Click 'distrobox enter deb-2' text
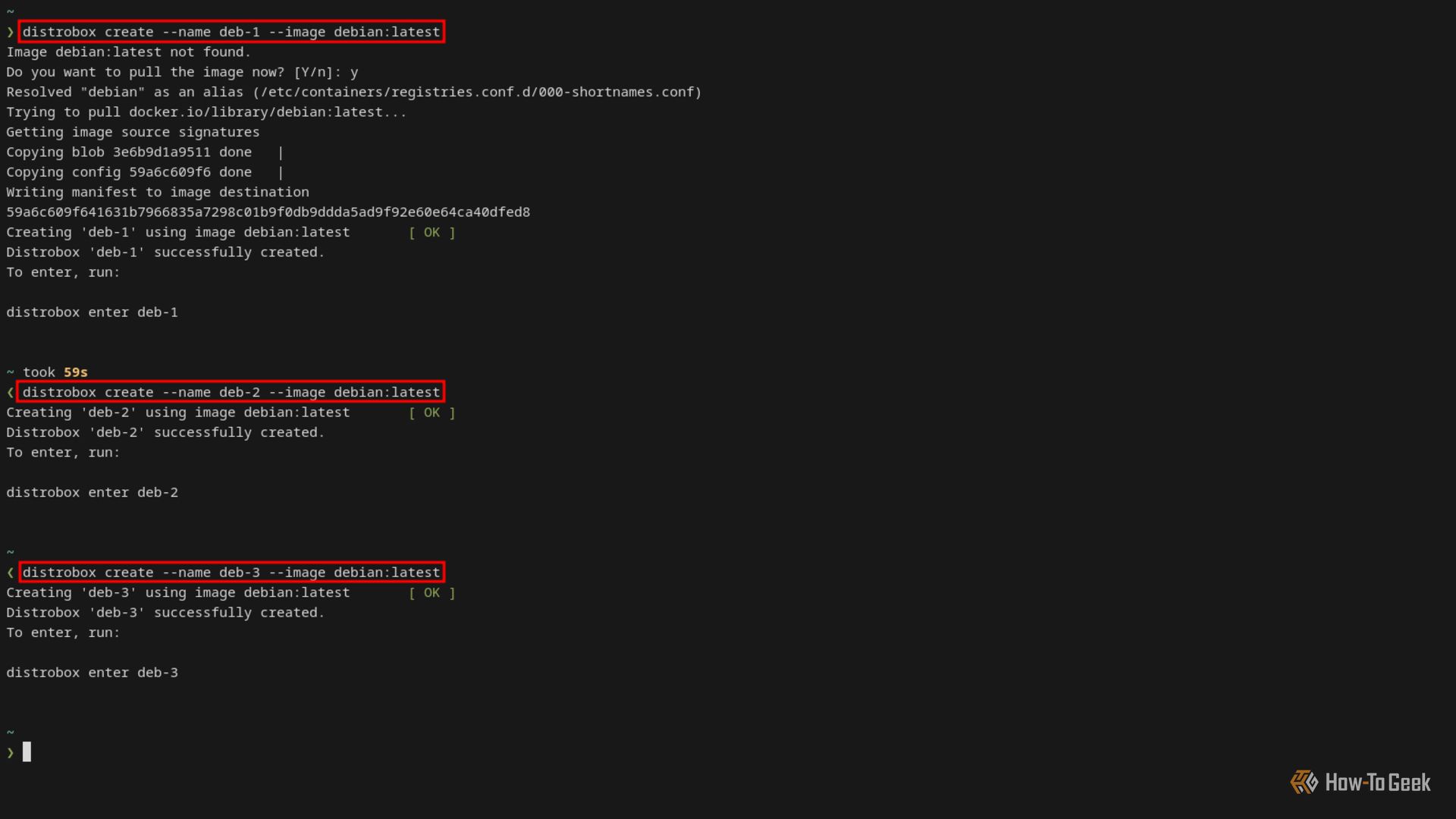 (x=92, y=493)
